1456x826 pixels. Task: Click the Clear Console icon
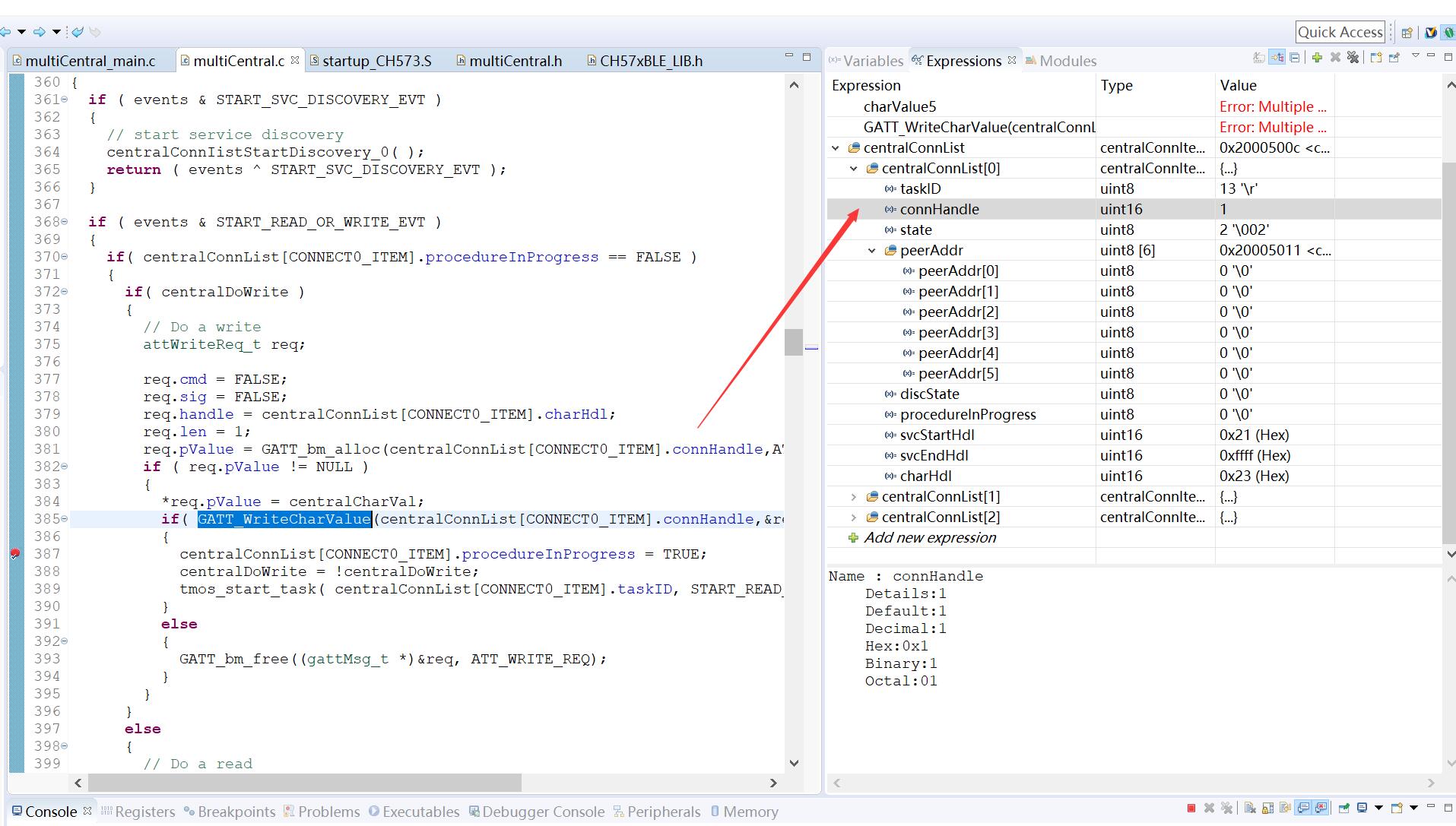pos(1249,808)
